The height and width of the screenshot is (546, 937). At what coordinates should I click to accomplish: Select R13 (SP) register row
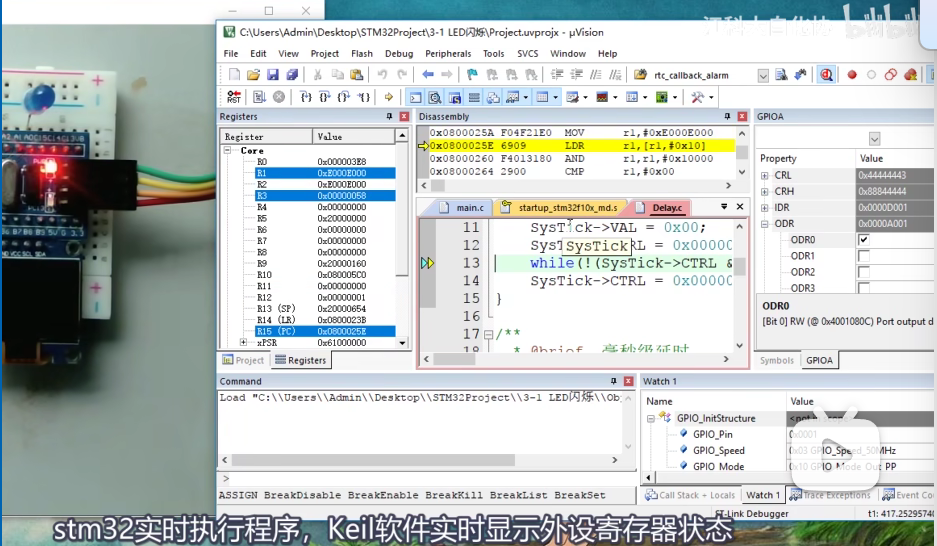click(326, 308)
